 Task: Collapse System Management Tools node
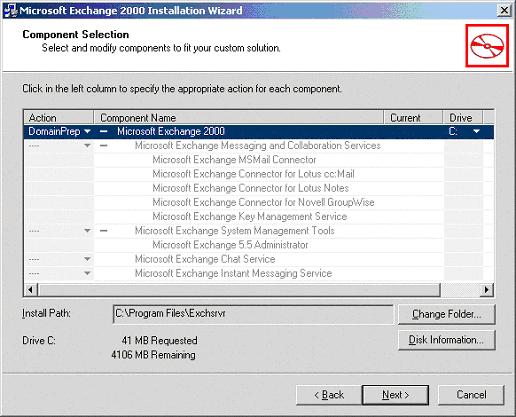click(104, 231)
